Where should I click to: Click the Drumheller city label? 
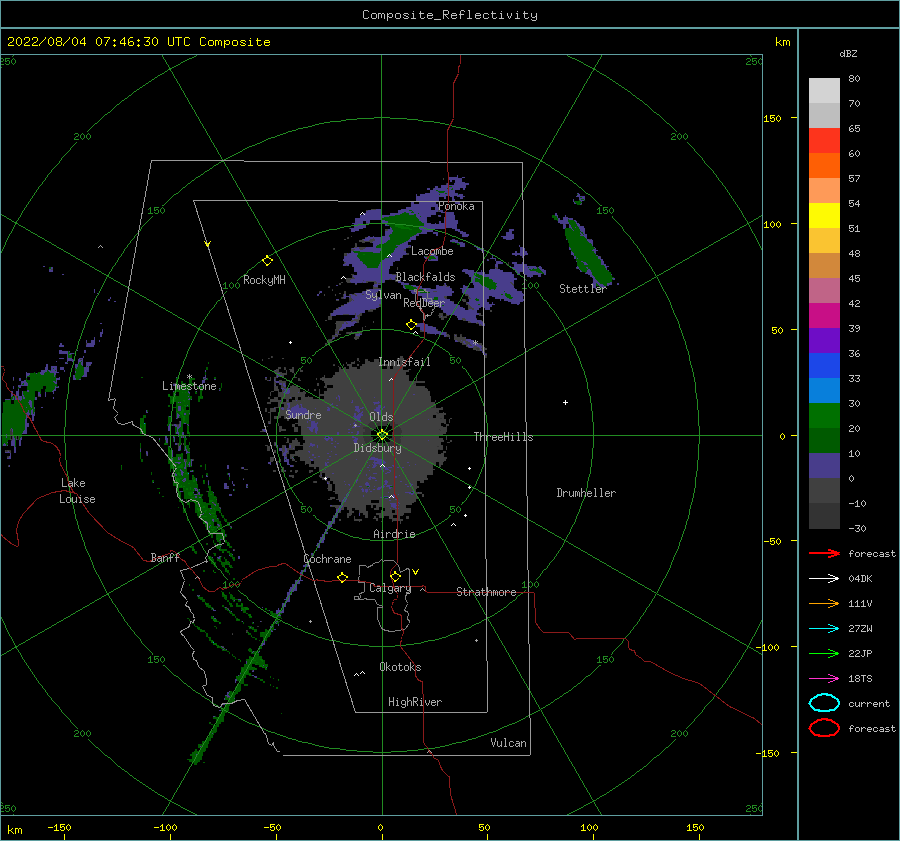586,493
